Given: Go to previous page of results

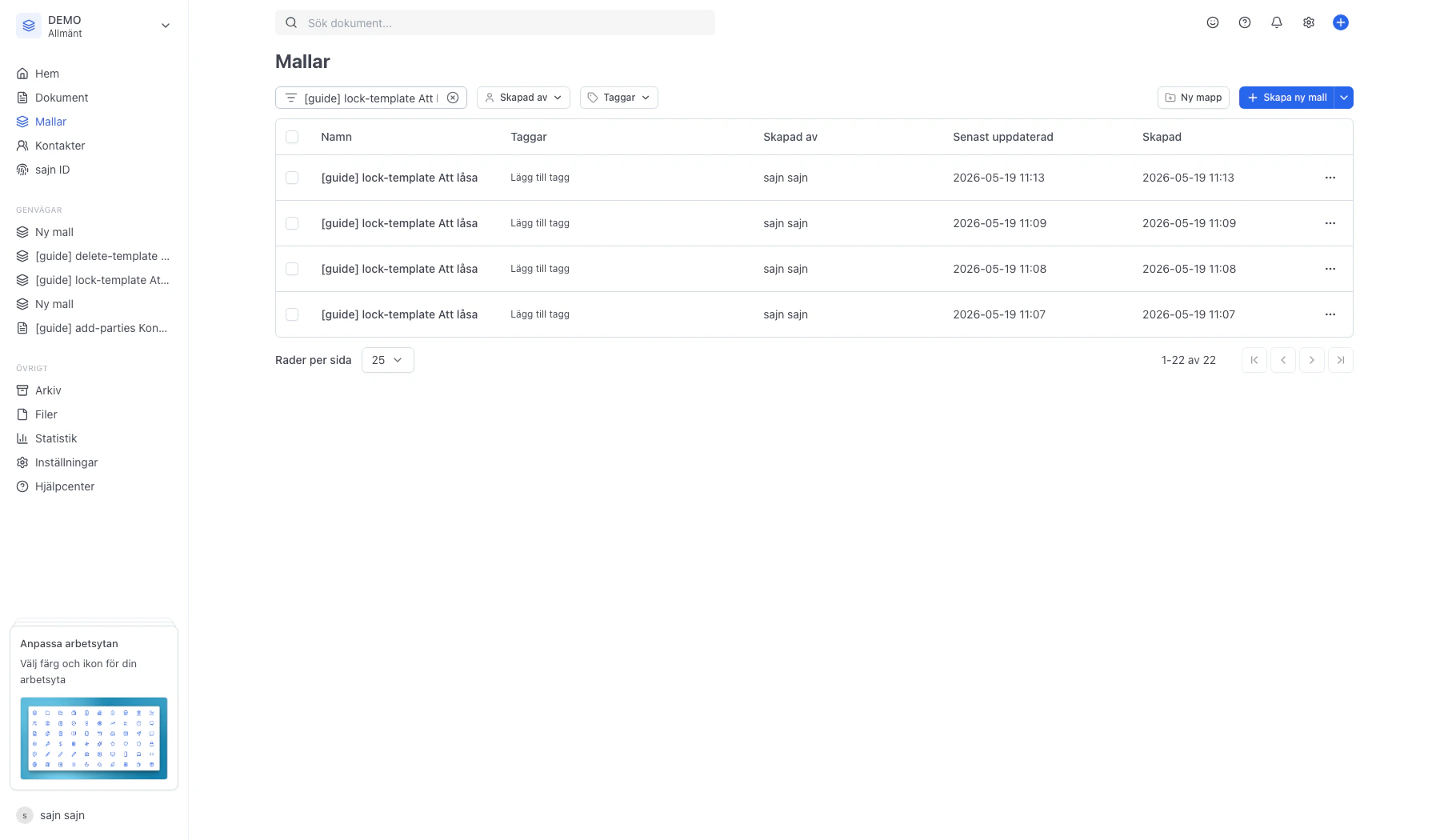Looking at the screenshot, I should [1283, 360].
